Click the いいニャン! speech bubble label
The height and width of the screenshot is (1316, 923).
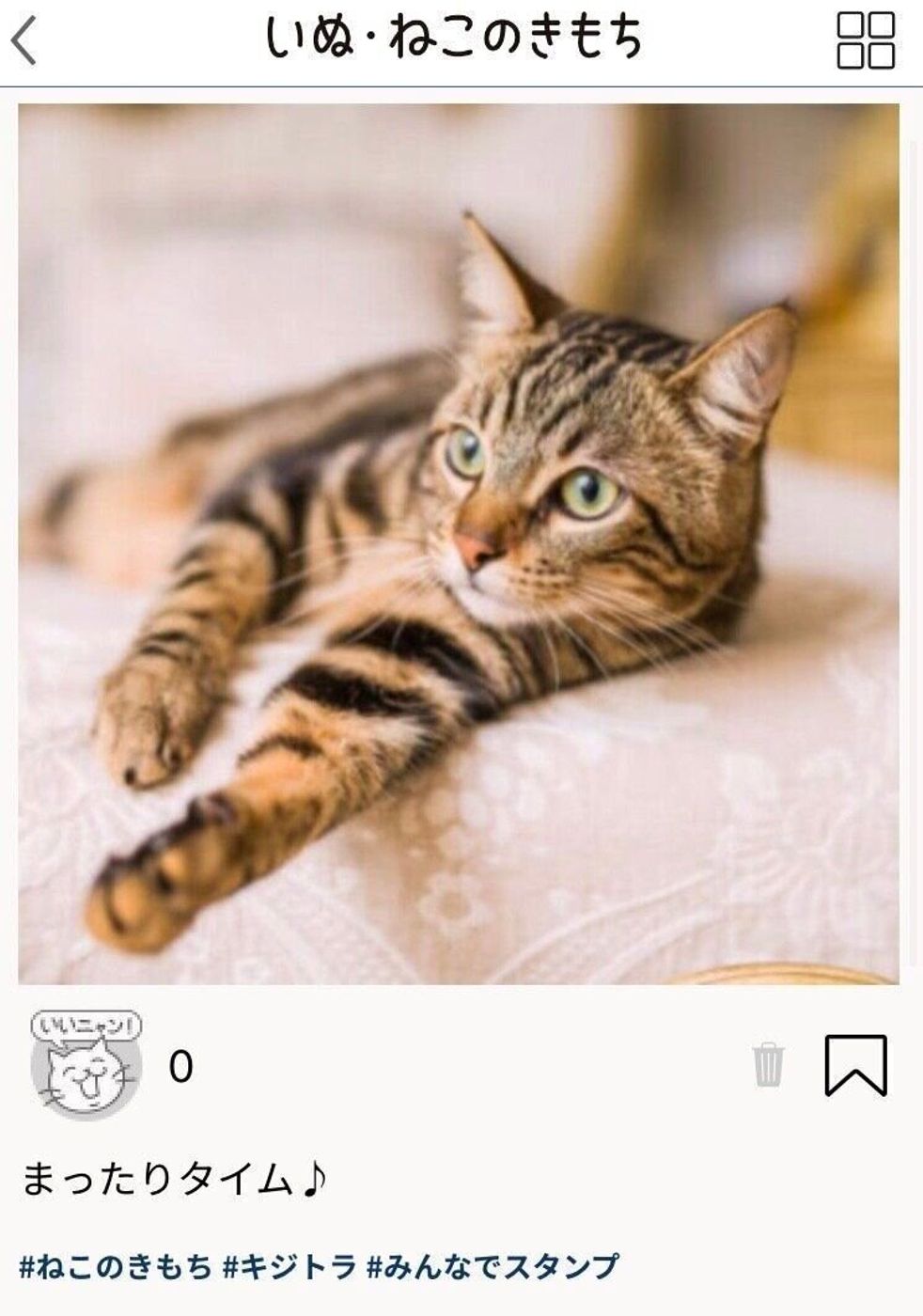(x=86, y=1026)
